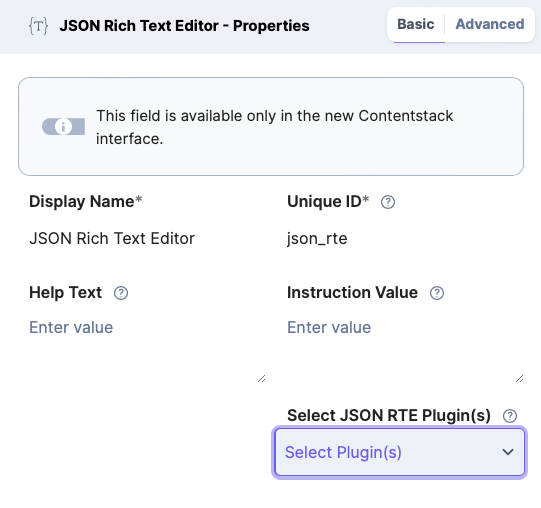Open the Unique ID help tooltip icon

pos(388,202)
